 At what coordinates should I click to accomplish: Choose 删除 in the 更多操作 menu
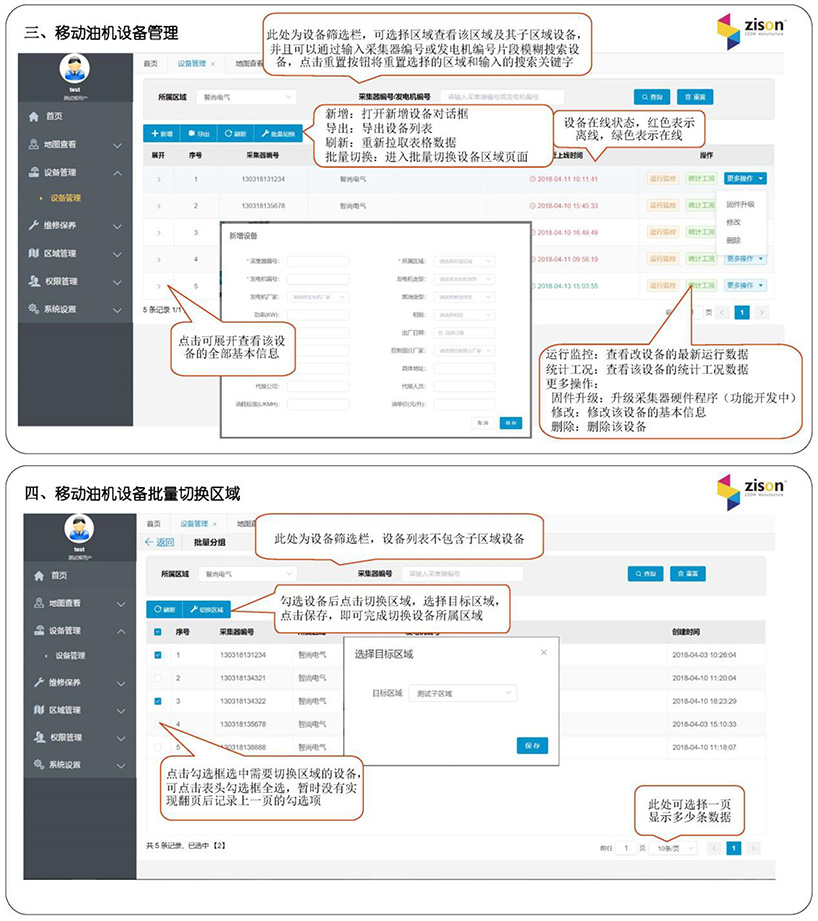click(734, 240)
